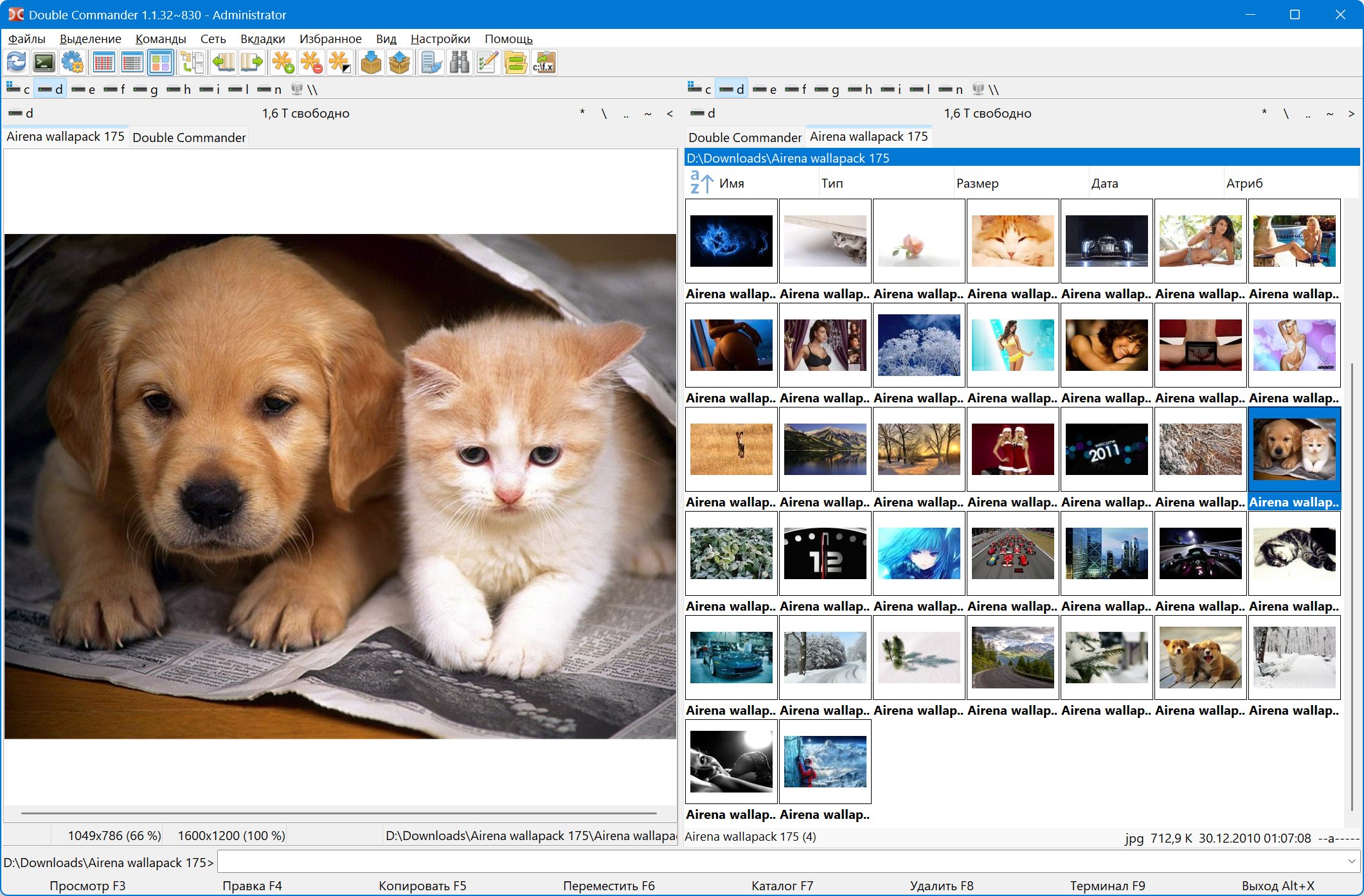Open the command line history dropdown
The width and height of the screenshot is (1364, 896).
[x=1351, y=861]
